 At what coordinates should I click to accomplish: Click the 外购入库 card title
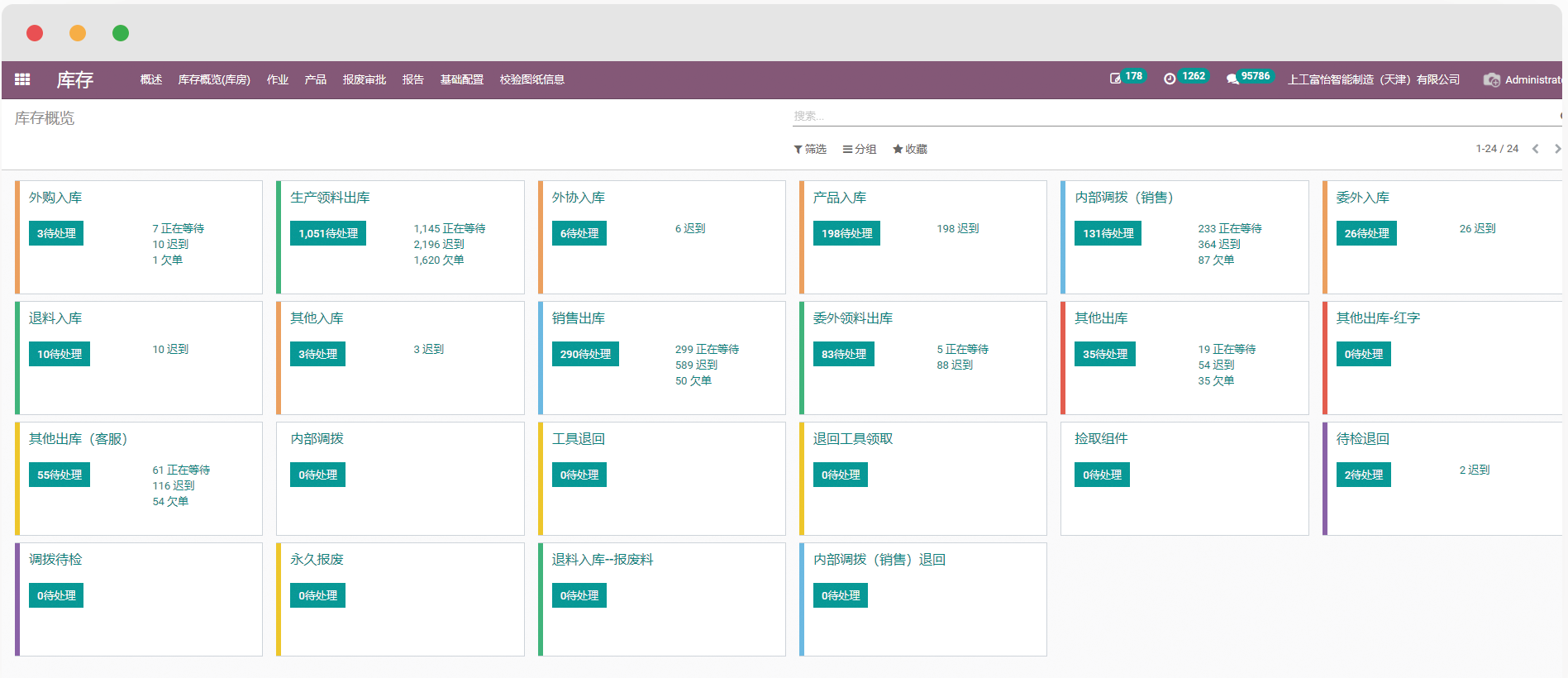[x=55, y=198]
